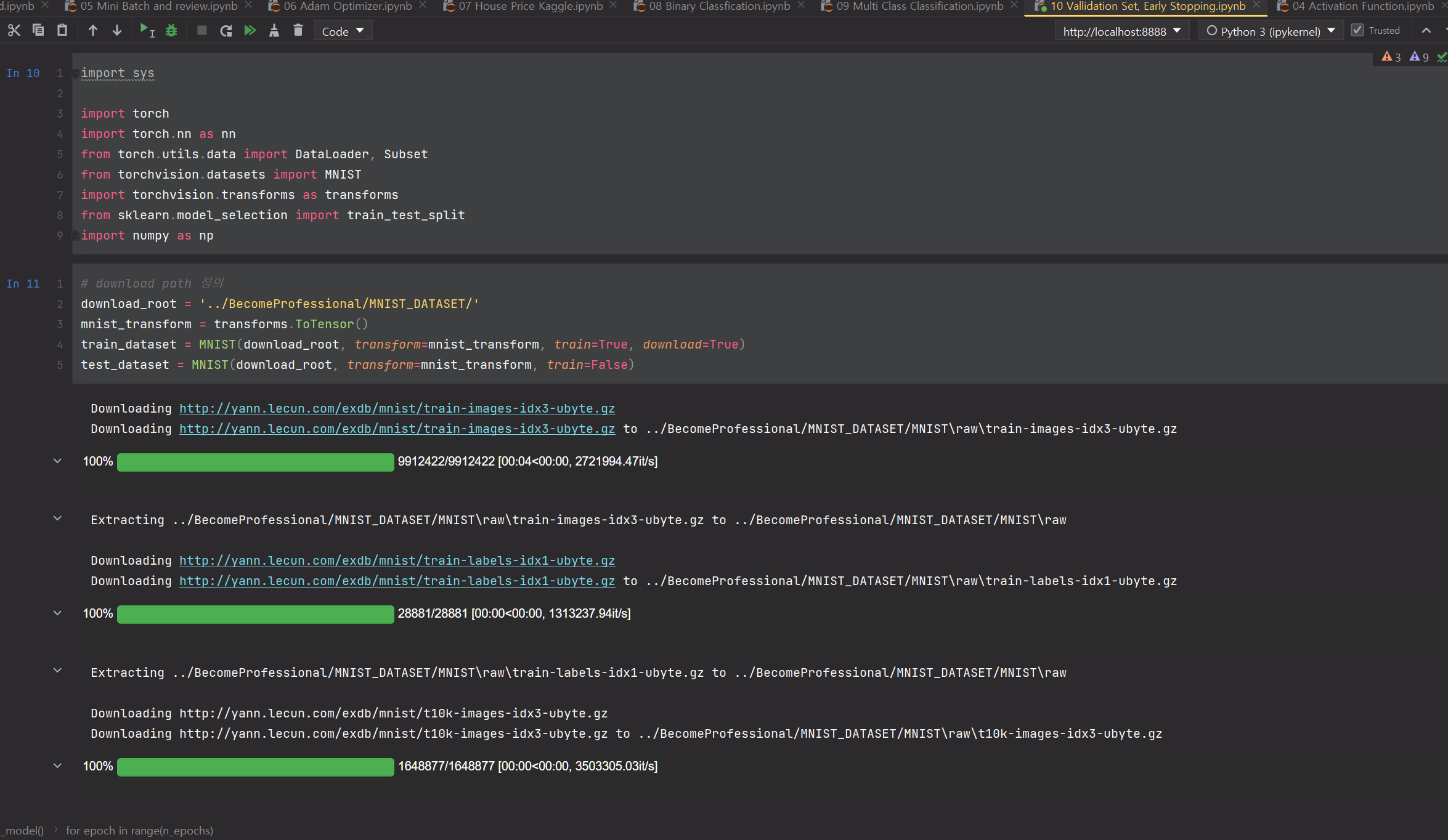Open the localhost:8888 server dropdown
This screenshot has width=1448, height=840.
click(x=1122, y=31)
